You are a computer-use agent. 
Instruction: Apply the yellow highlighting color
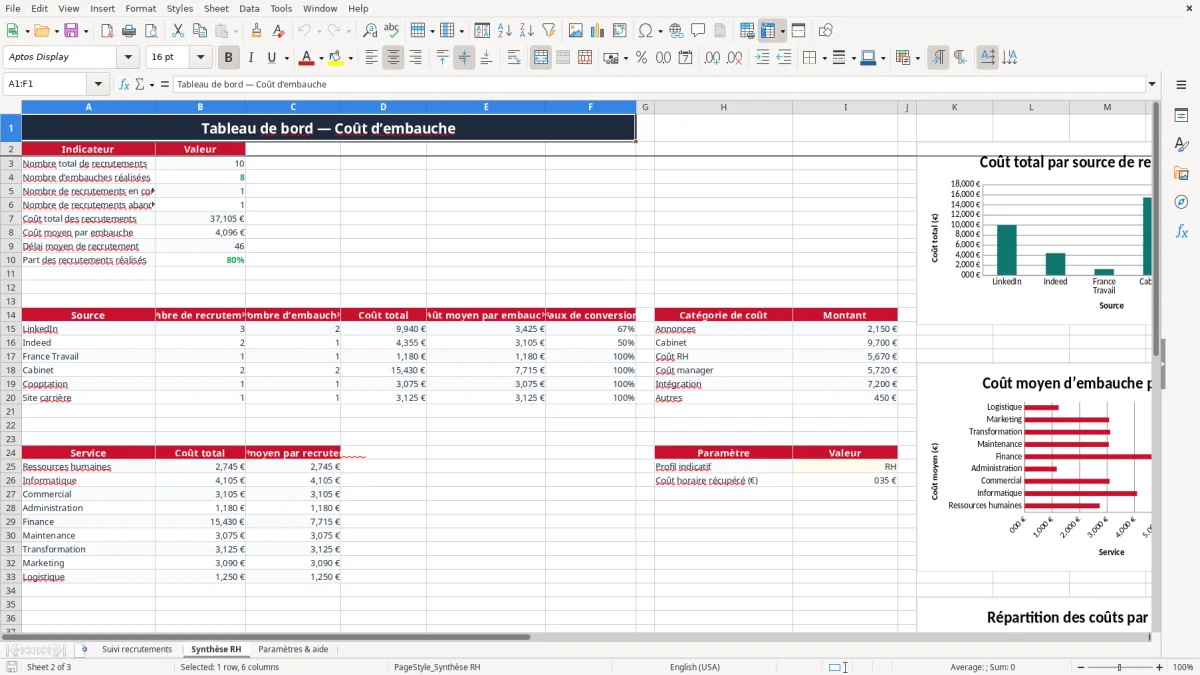pyautogui.click(x=335, y=58)
